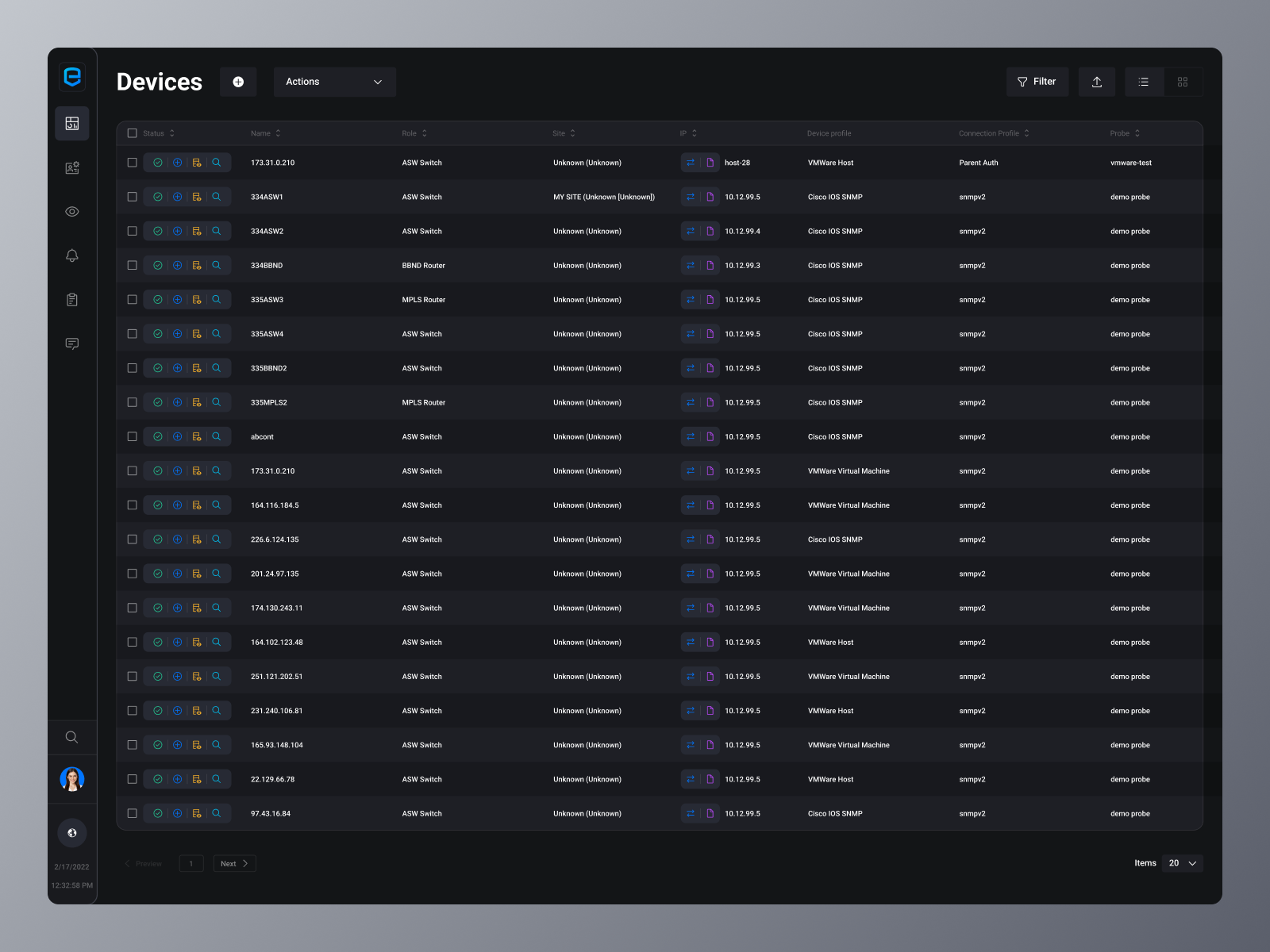Select the clipboard icon in the sidebar
Screen dimensions: 1270x952
(x=72, y=299)
